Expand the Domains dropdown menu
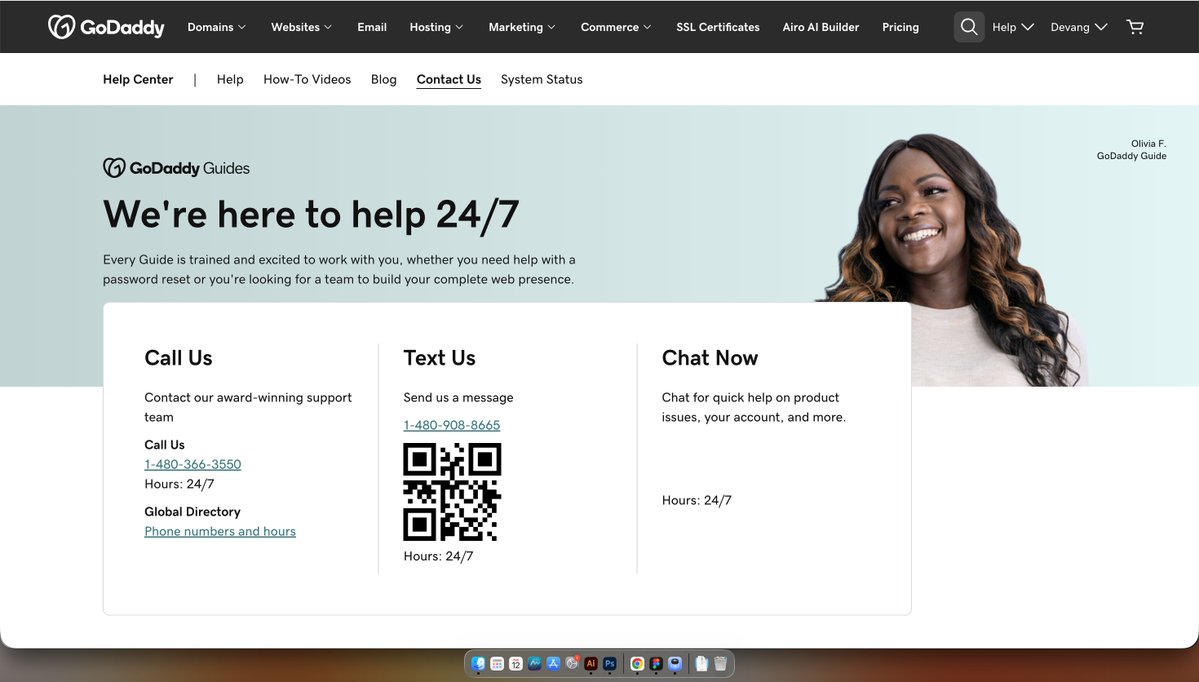Image resolution: width=1199 pixels, height=682 pixels. [216, 27]
